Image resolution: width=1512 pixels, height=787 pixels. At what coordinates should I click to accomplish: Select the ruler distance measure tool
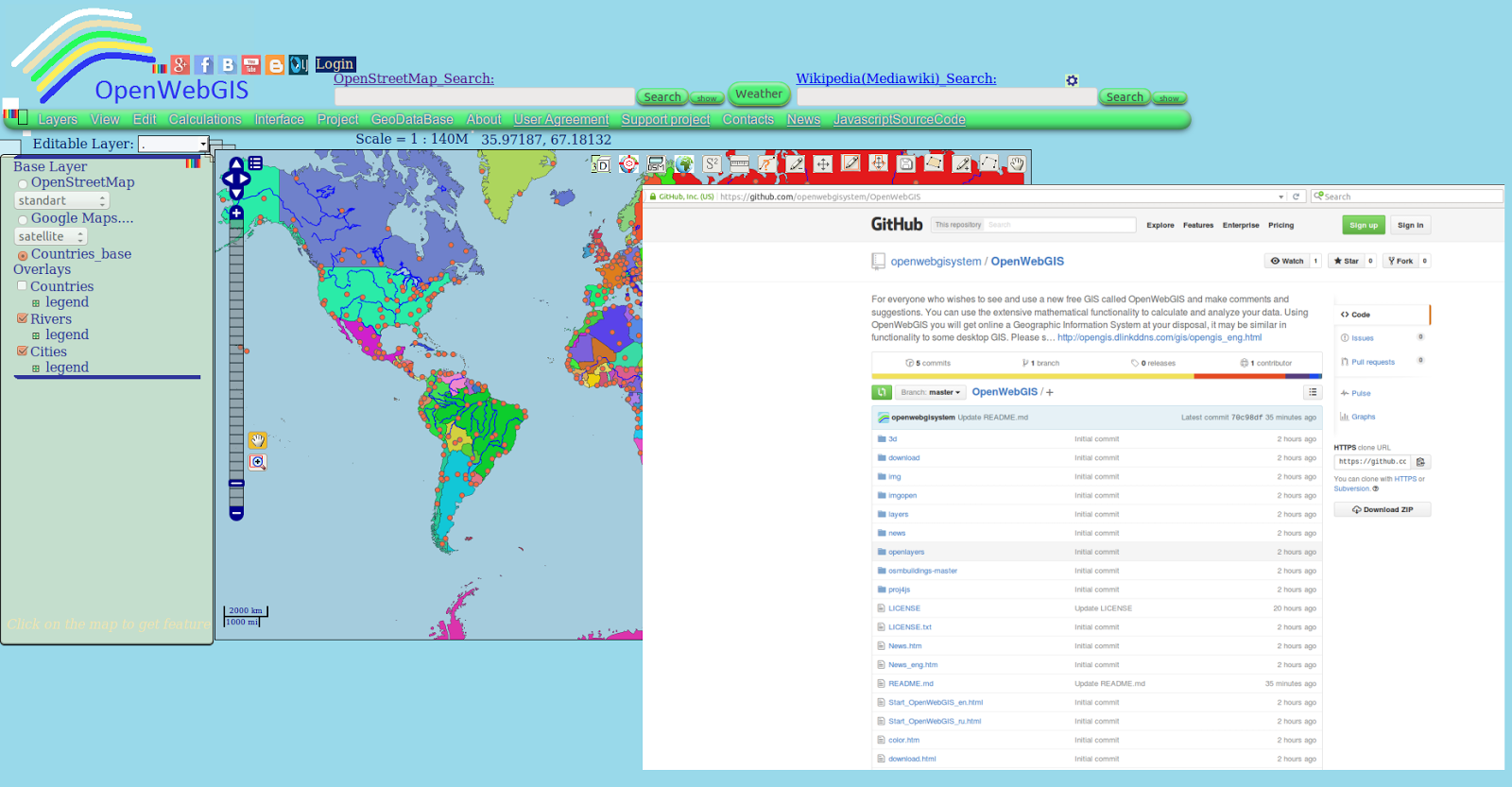click(739, 163)
